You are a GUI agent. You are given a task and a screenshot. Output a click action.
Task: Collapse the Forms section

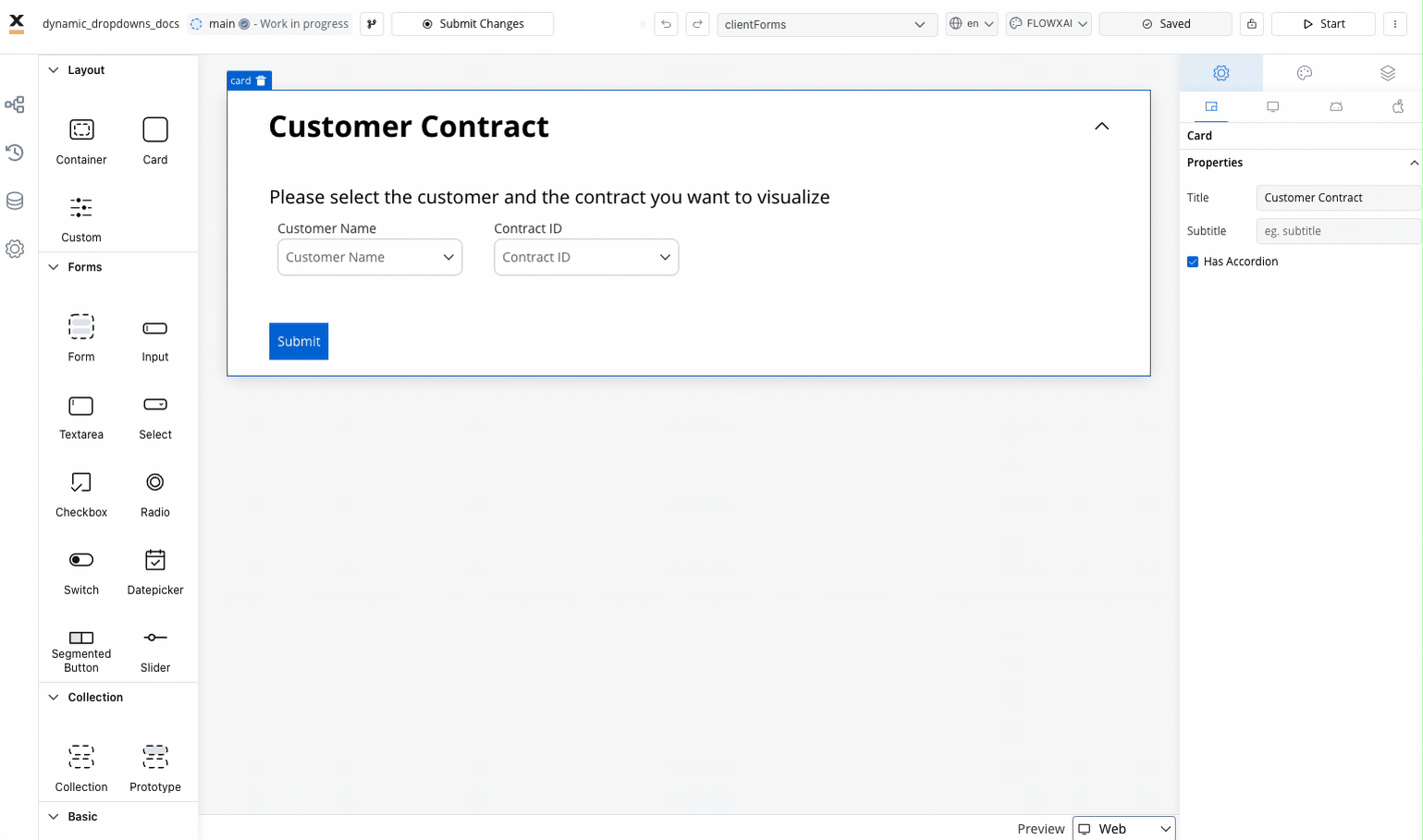54,267
